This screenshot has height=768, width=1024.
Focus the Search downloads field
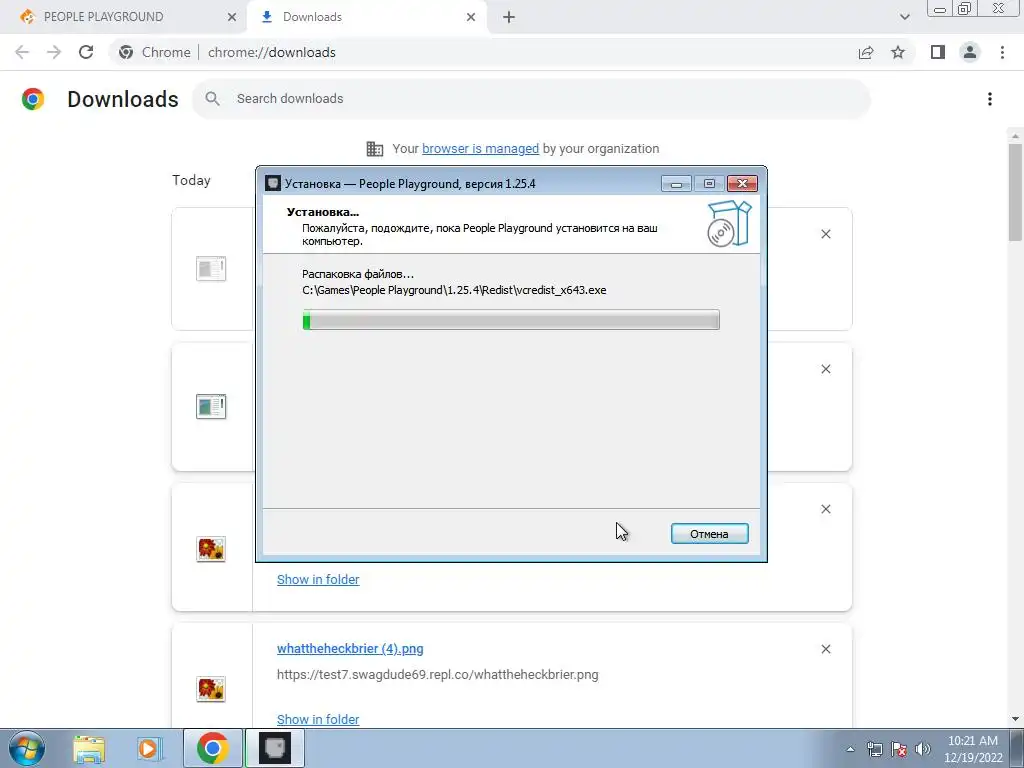point(531,99)
